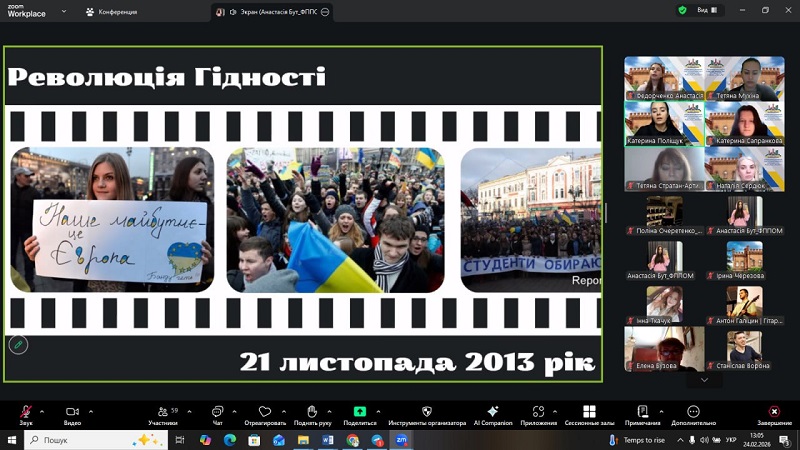Launch the AI Companion

tap(492, 412)
